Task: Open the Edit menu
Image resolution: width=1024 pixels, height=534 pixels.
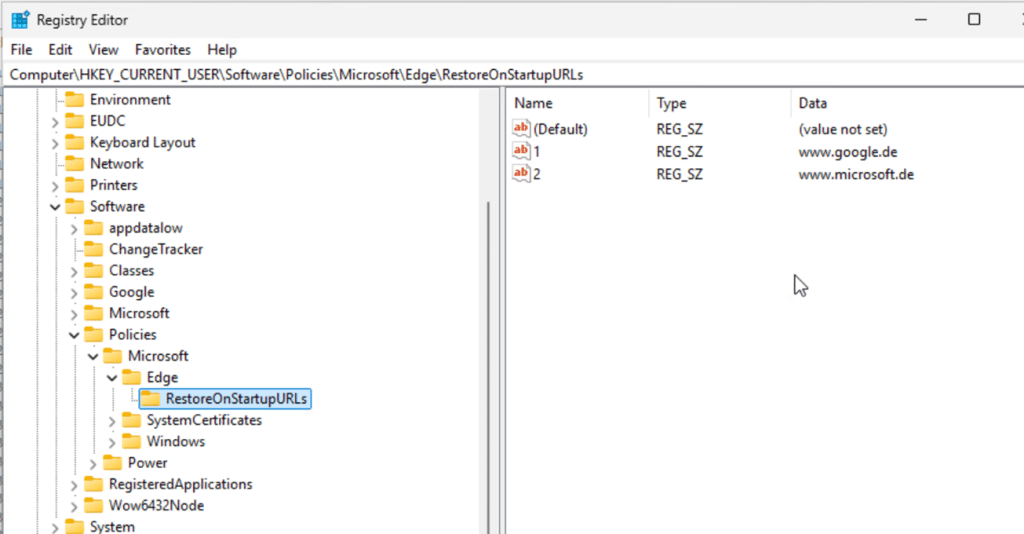Action: [x=60, y=49]
